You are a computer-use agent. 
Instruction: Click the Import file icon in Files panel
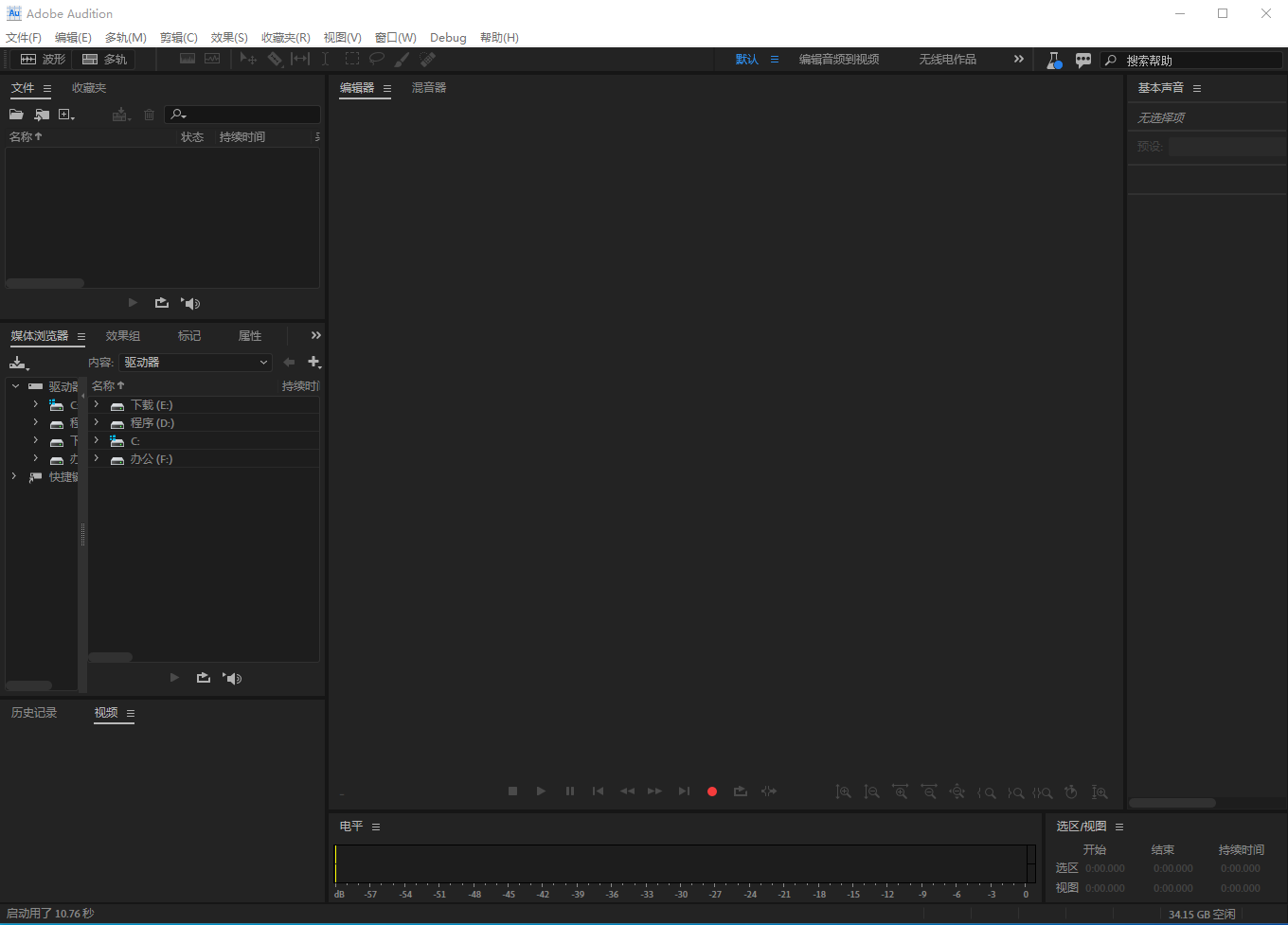[x=42, y=115]
